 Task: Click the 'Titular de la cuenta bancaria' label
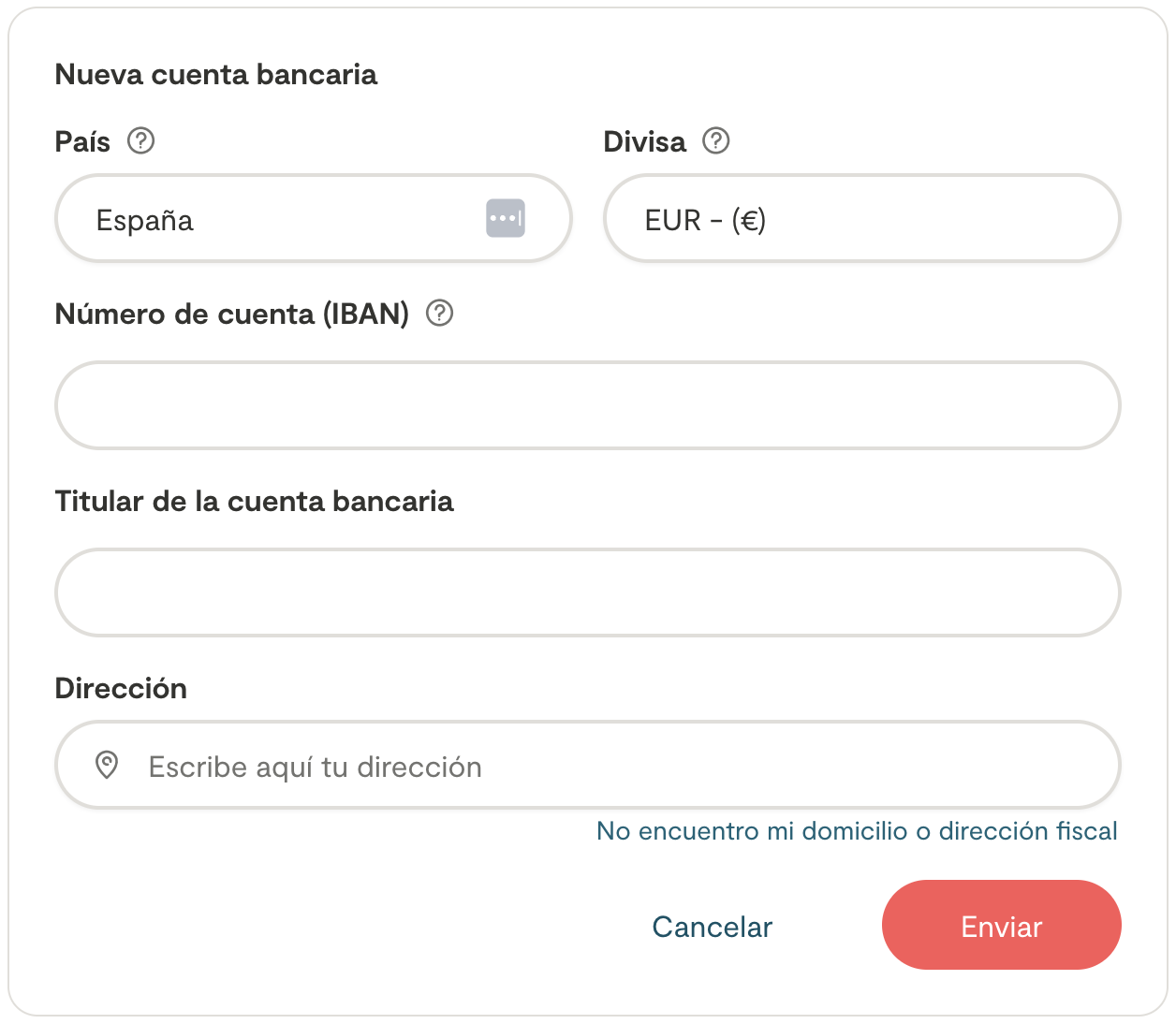pos(254,502)
